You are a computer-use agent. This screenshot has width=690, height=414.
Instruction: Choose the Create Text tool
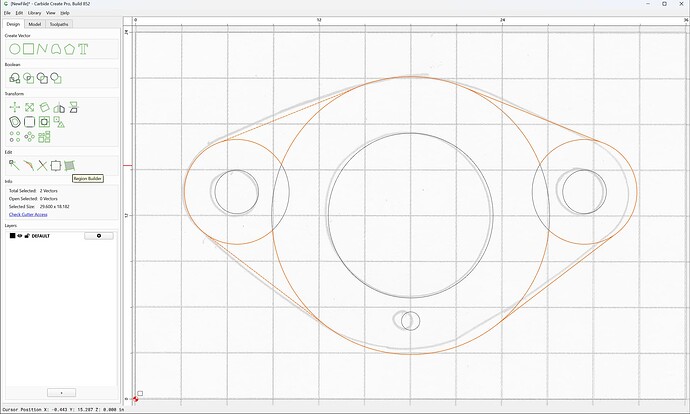pyautogui.click(x=83, y=49)
